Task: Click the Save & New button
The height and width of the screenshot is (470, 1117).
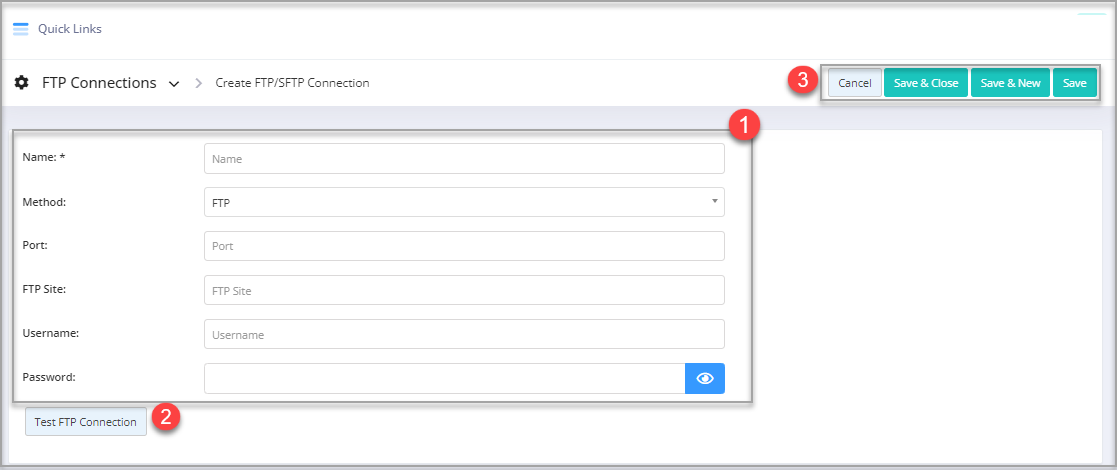Action: pyautogui.click(x=1010, y=83)
